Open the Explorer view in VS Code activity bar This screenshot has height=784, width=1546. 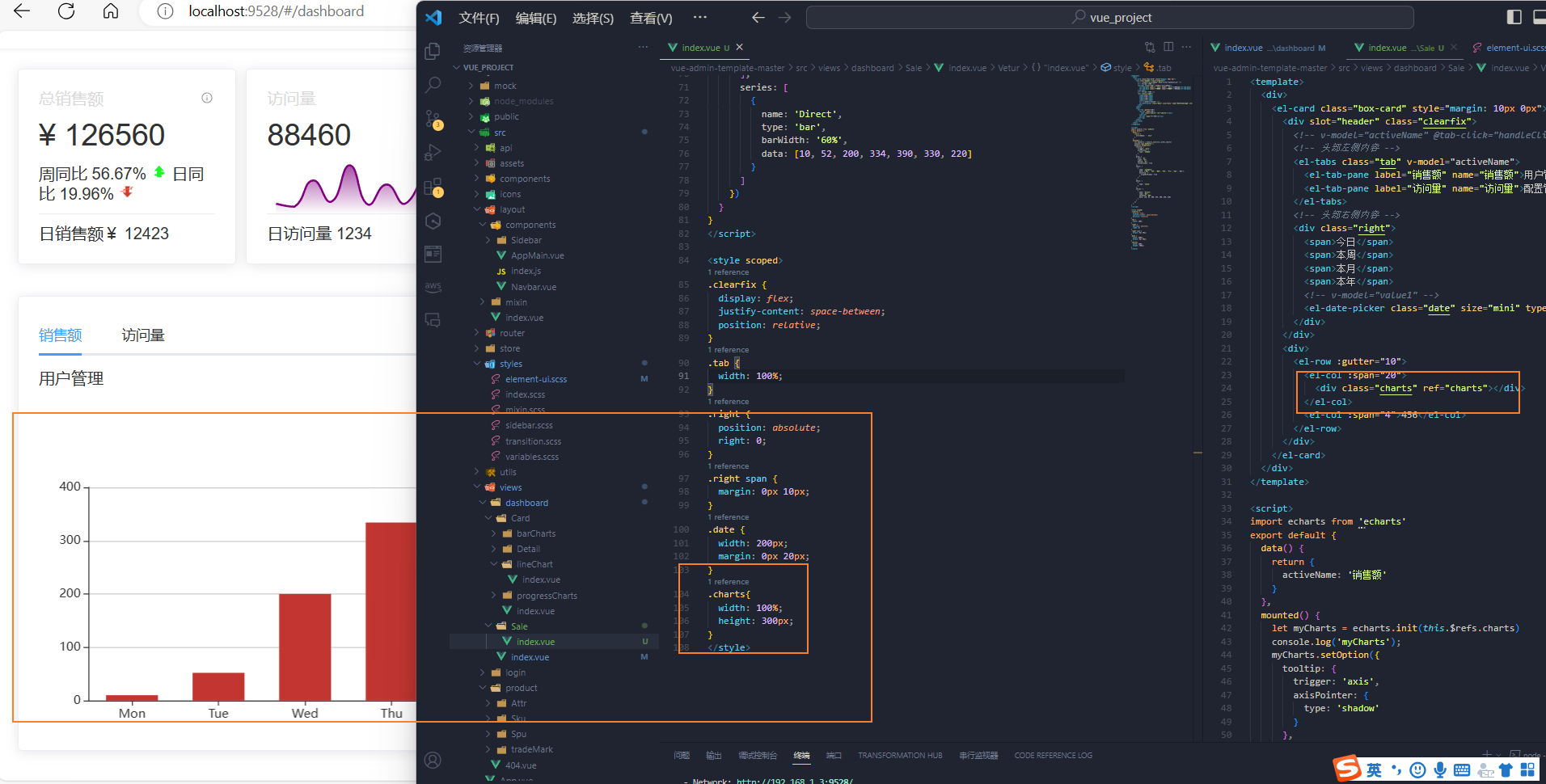tap(433, 51)
